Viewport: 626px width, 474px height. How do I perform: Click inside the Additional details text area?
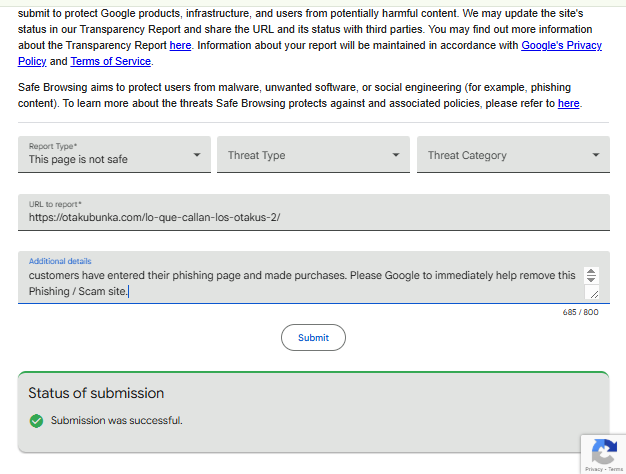coord(300,283)
